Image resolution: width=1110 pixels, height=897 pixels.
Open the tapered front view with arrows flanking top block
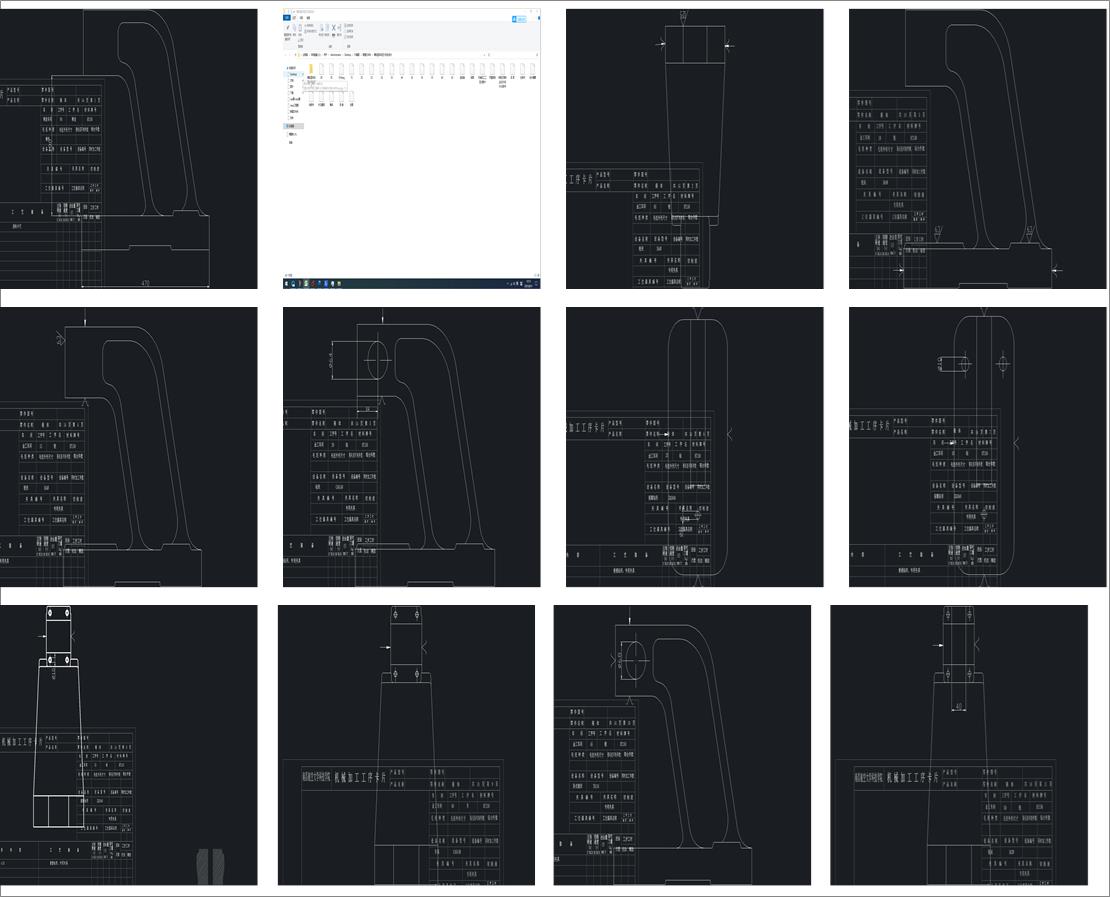pyautogui.click(x=694, y=149)
